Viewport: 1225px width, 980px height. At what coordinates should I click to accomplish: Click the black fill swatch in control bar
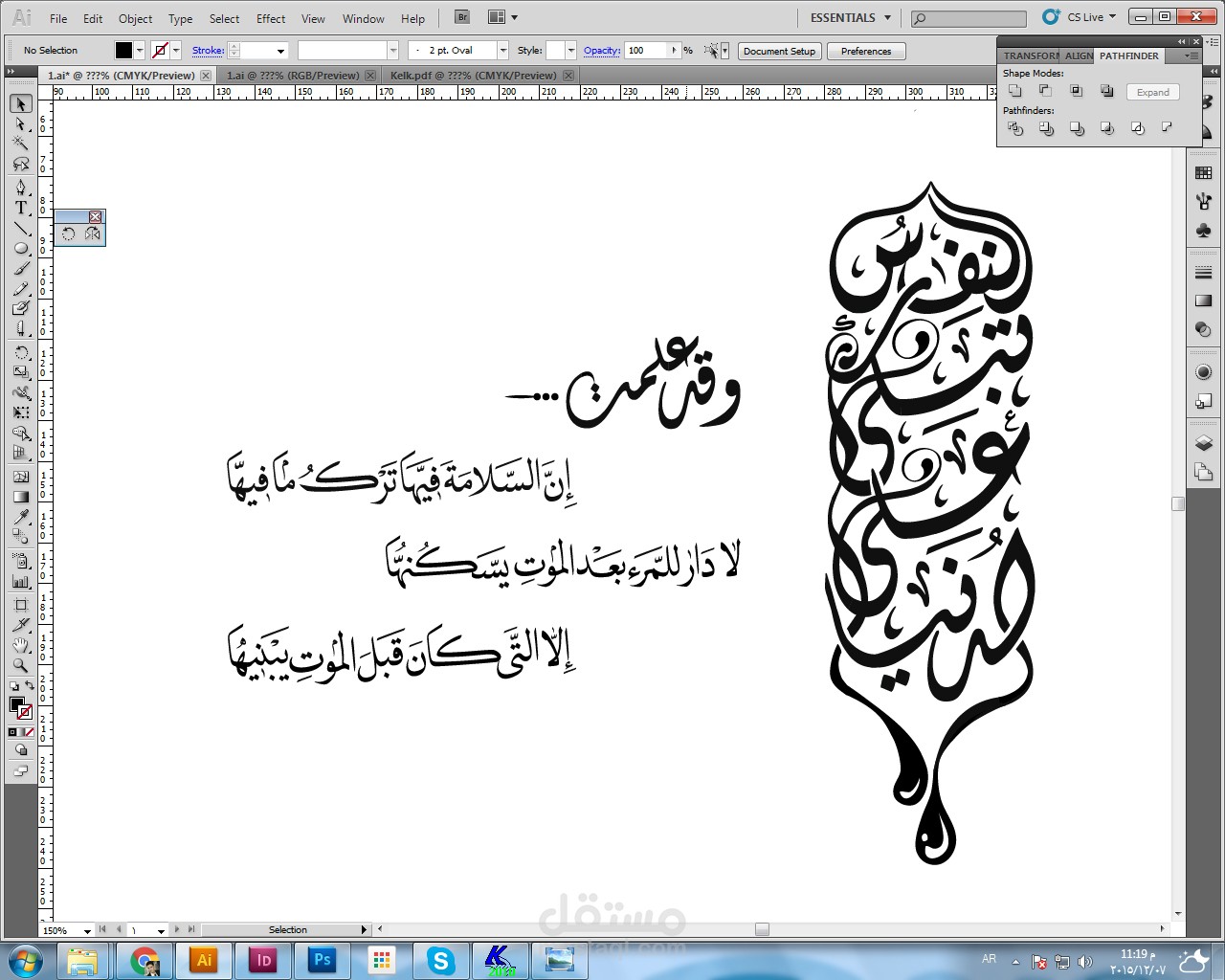coord(123,51)
